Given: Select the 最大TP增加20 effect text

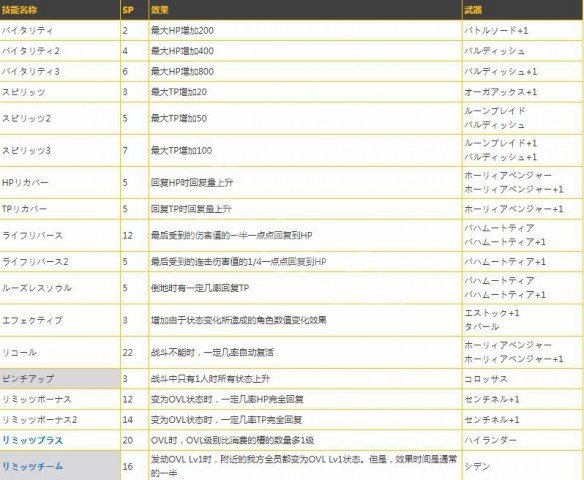Looking at the screenshot, I should click(x=179, y=92).
